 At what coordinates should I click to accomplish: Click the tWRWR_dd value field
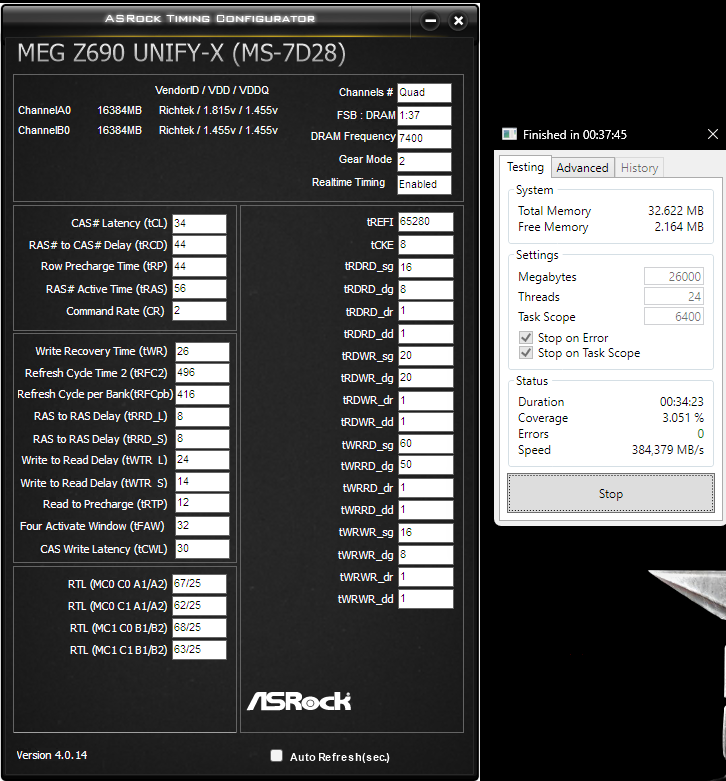(426, 599)
